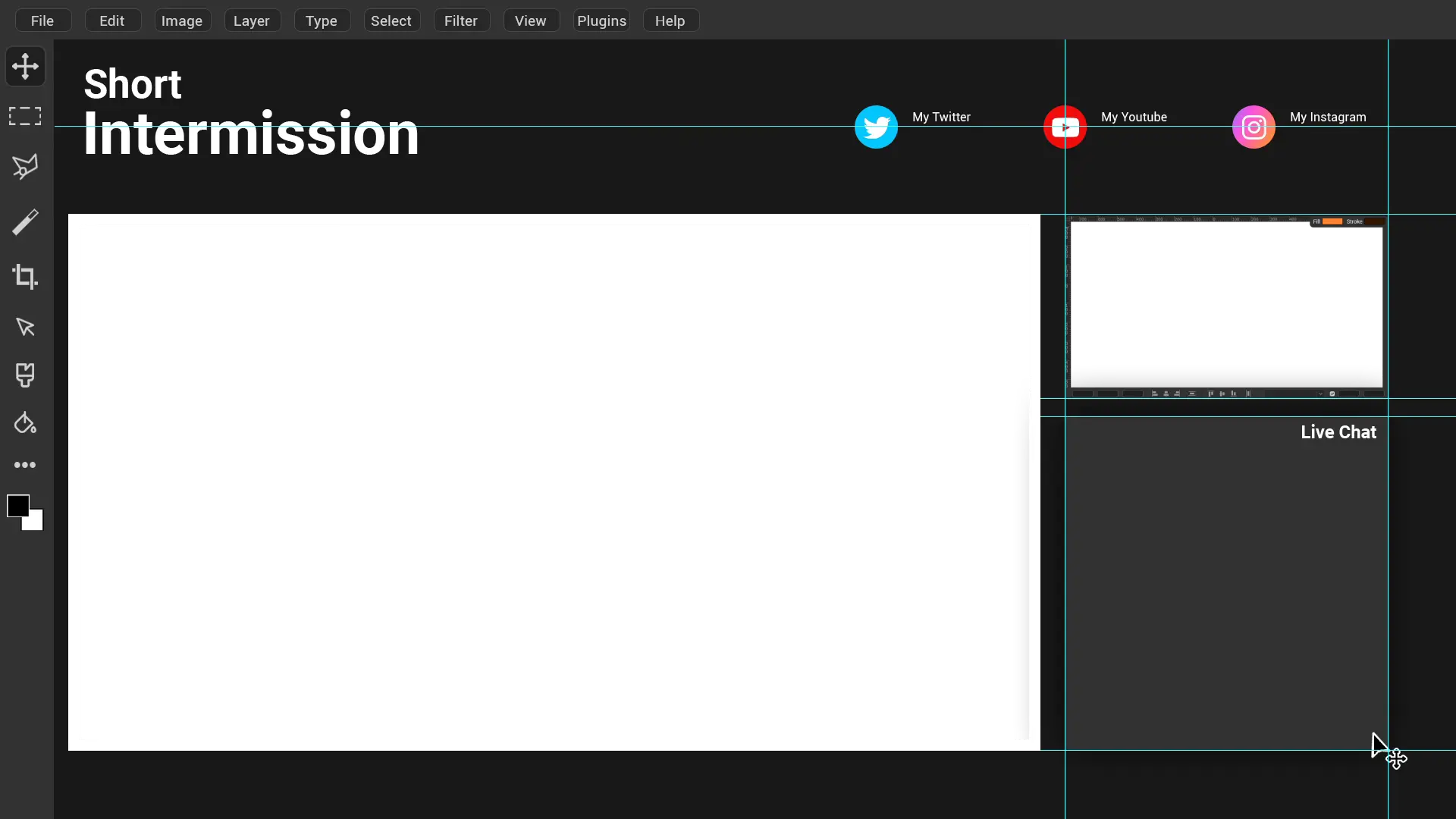
Task: Select the Move tool
Action: coord(25,67)
